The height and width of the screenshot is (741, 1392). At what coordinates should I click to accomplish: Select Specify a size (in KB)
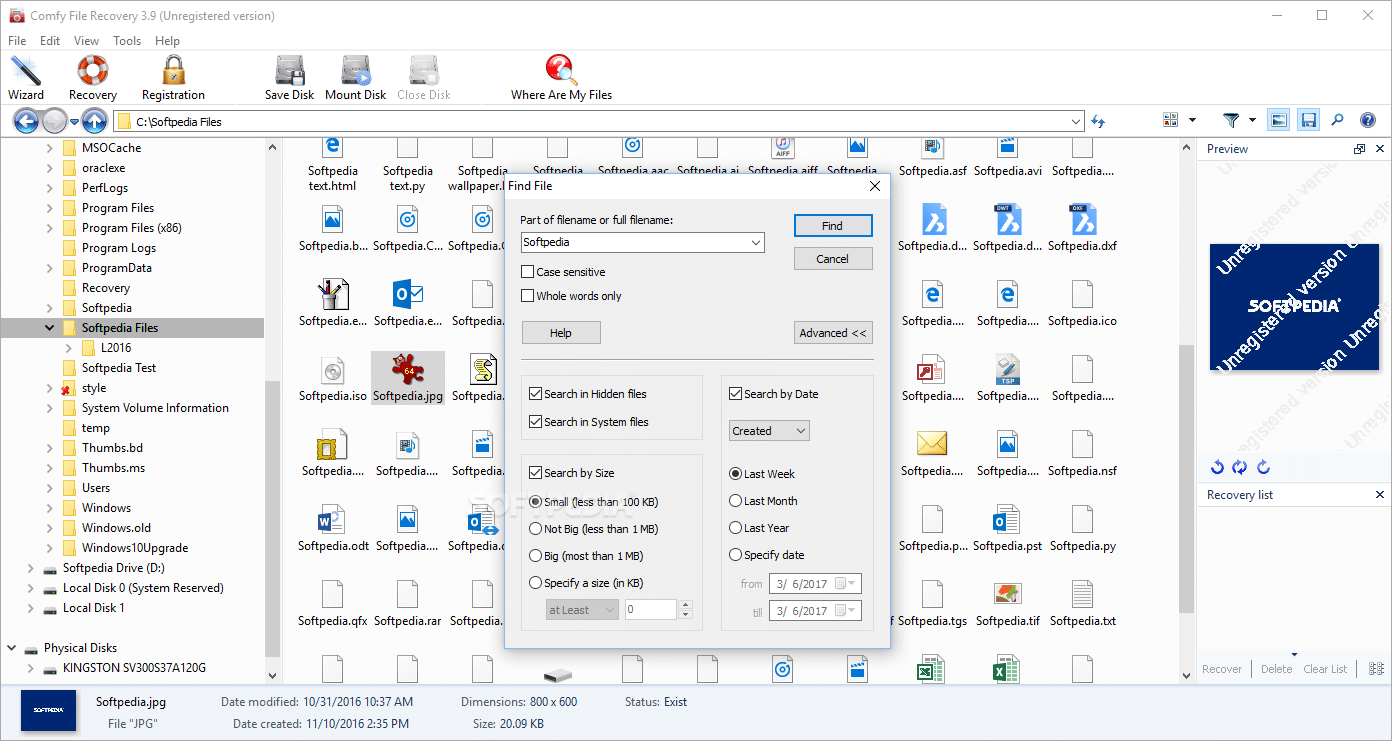coord(536,583)
